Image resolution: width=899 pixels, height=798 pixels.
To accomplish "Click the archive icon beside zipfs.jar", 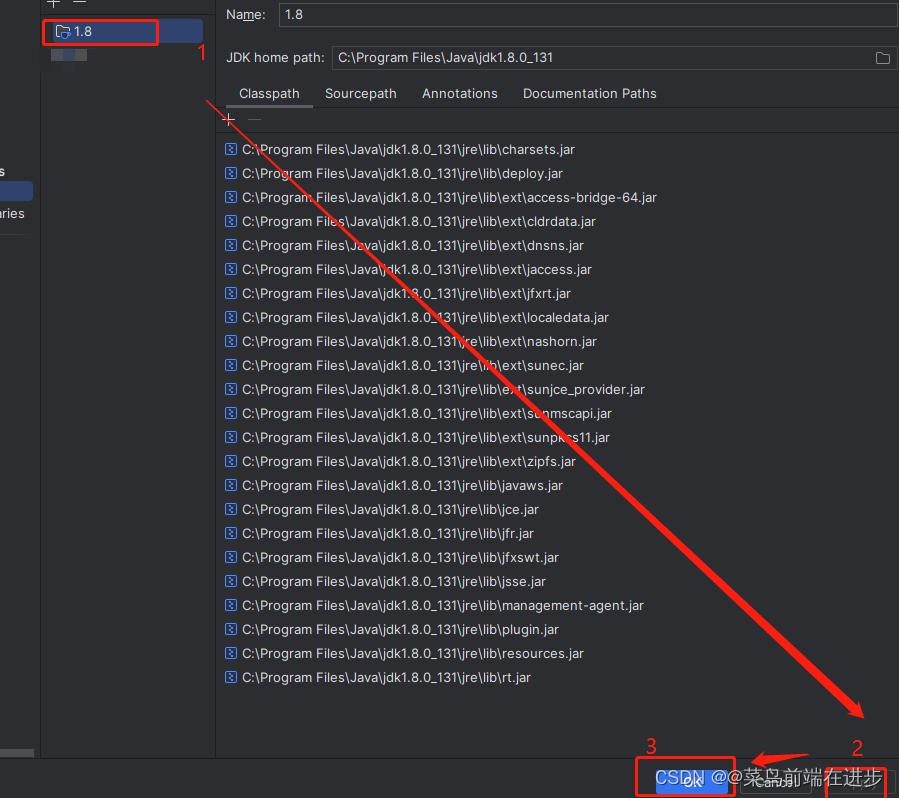I will [x=231, y=462].
